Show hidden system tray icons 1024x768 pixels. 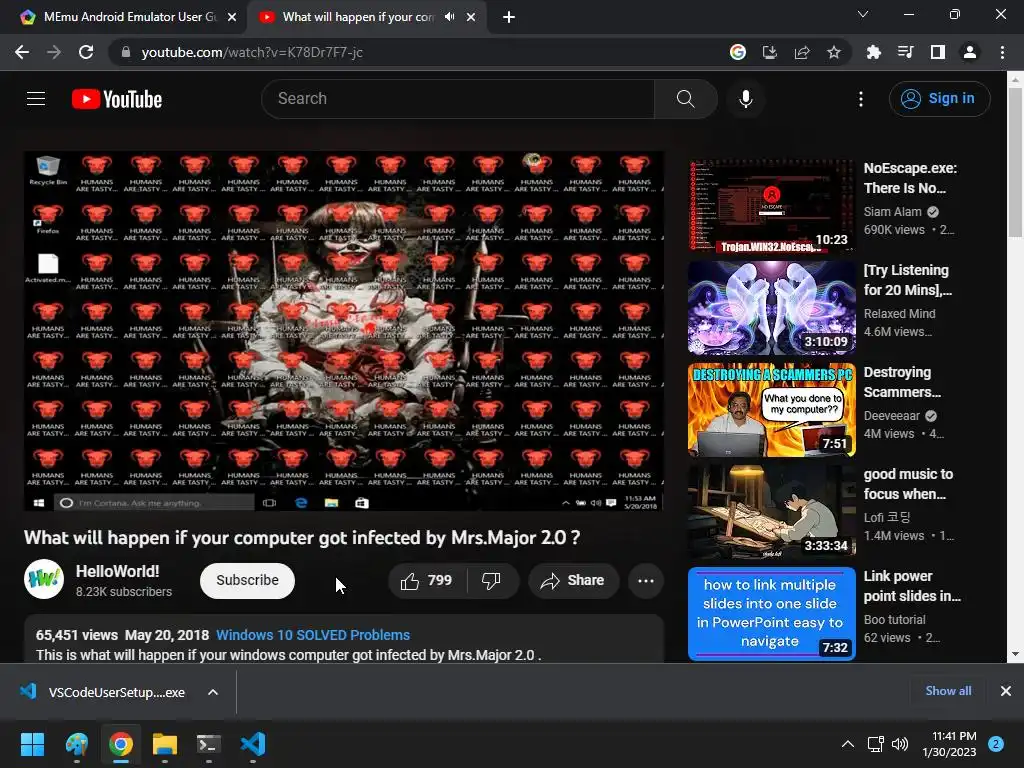pyautogui.click(x=847, y=744)
